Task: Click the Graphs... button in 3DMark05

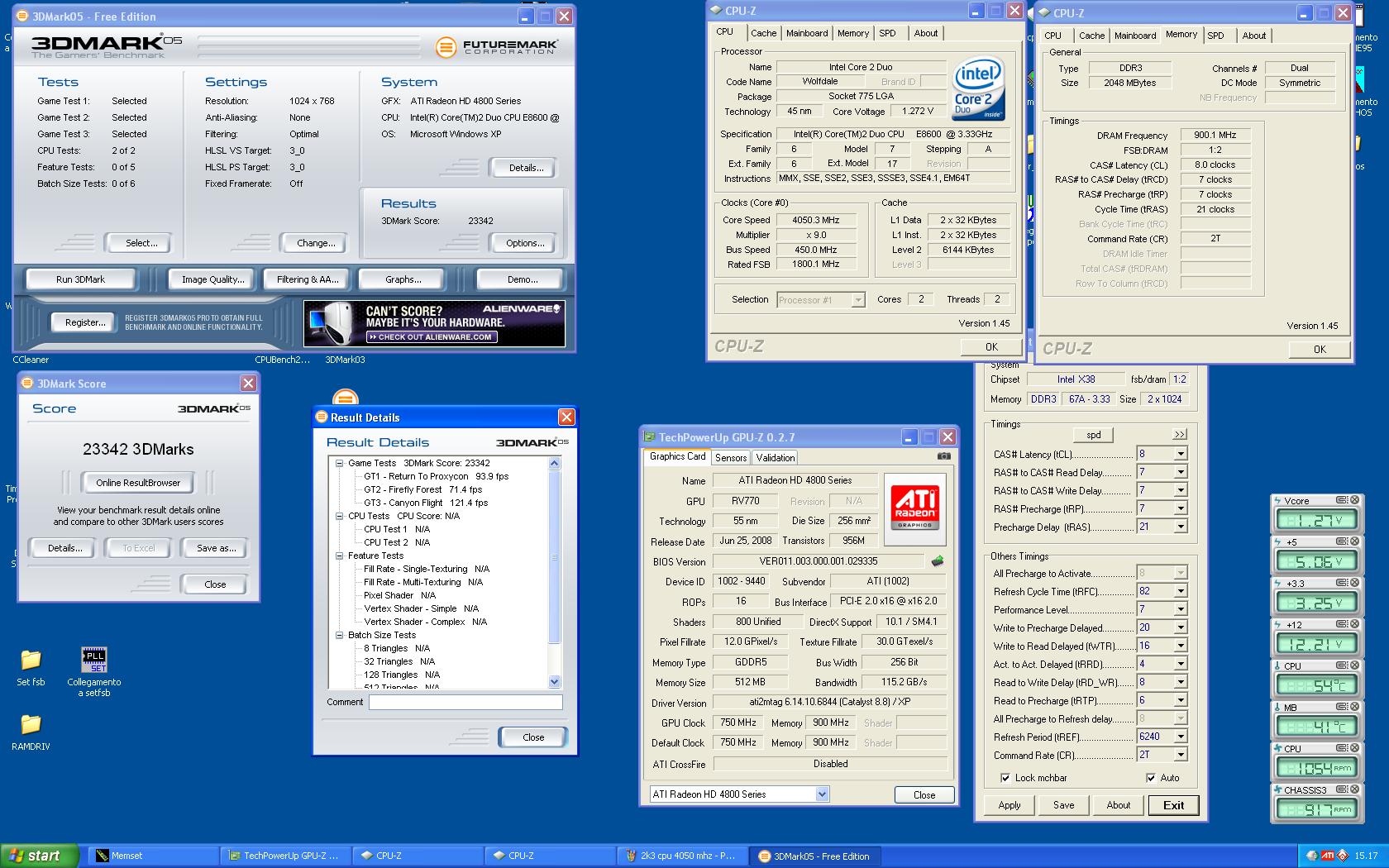Action: (403, 279)
